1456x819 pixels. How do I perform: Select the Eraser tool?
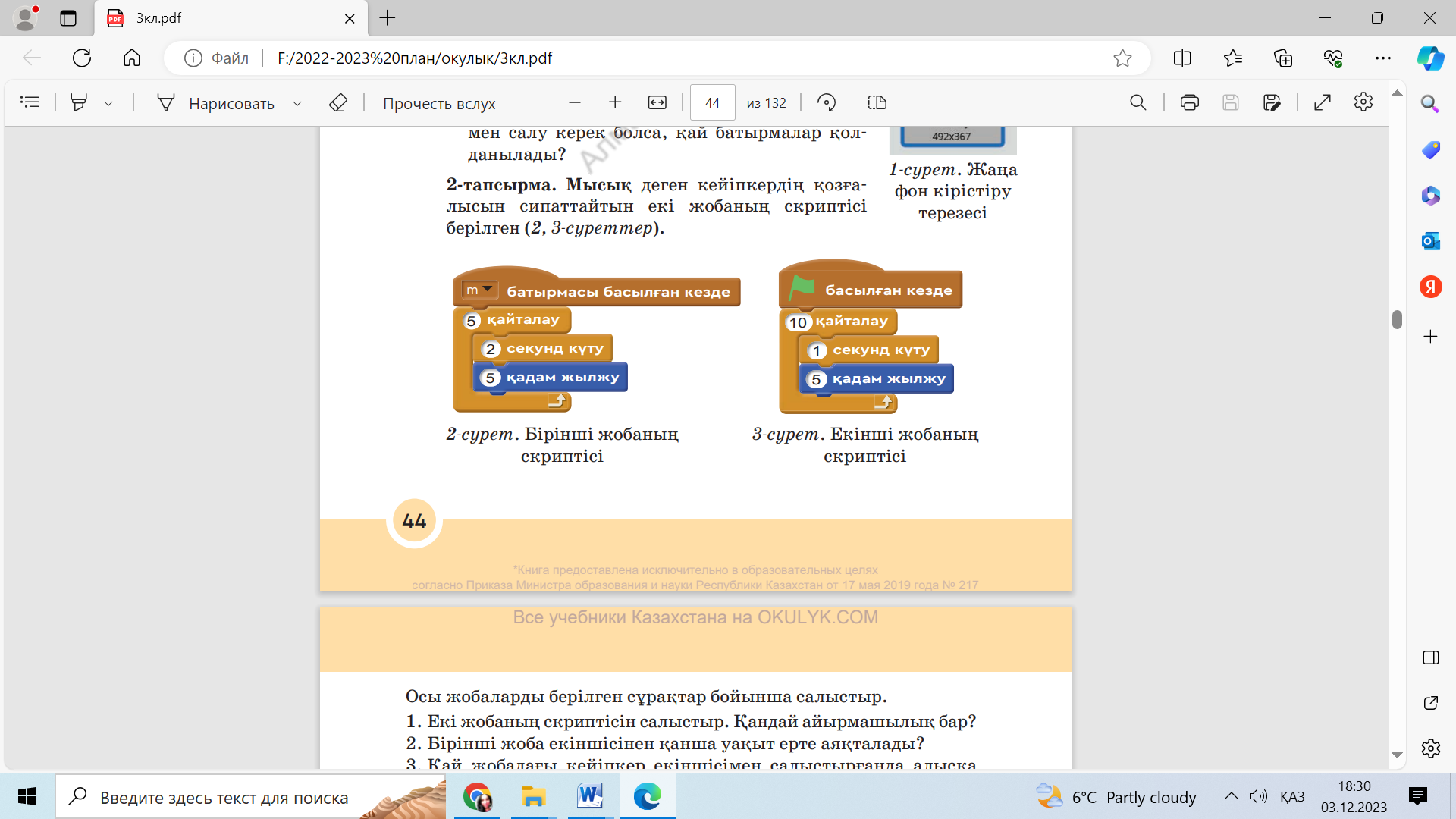[x=338, y=102]
